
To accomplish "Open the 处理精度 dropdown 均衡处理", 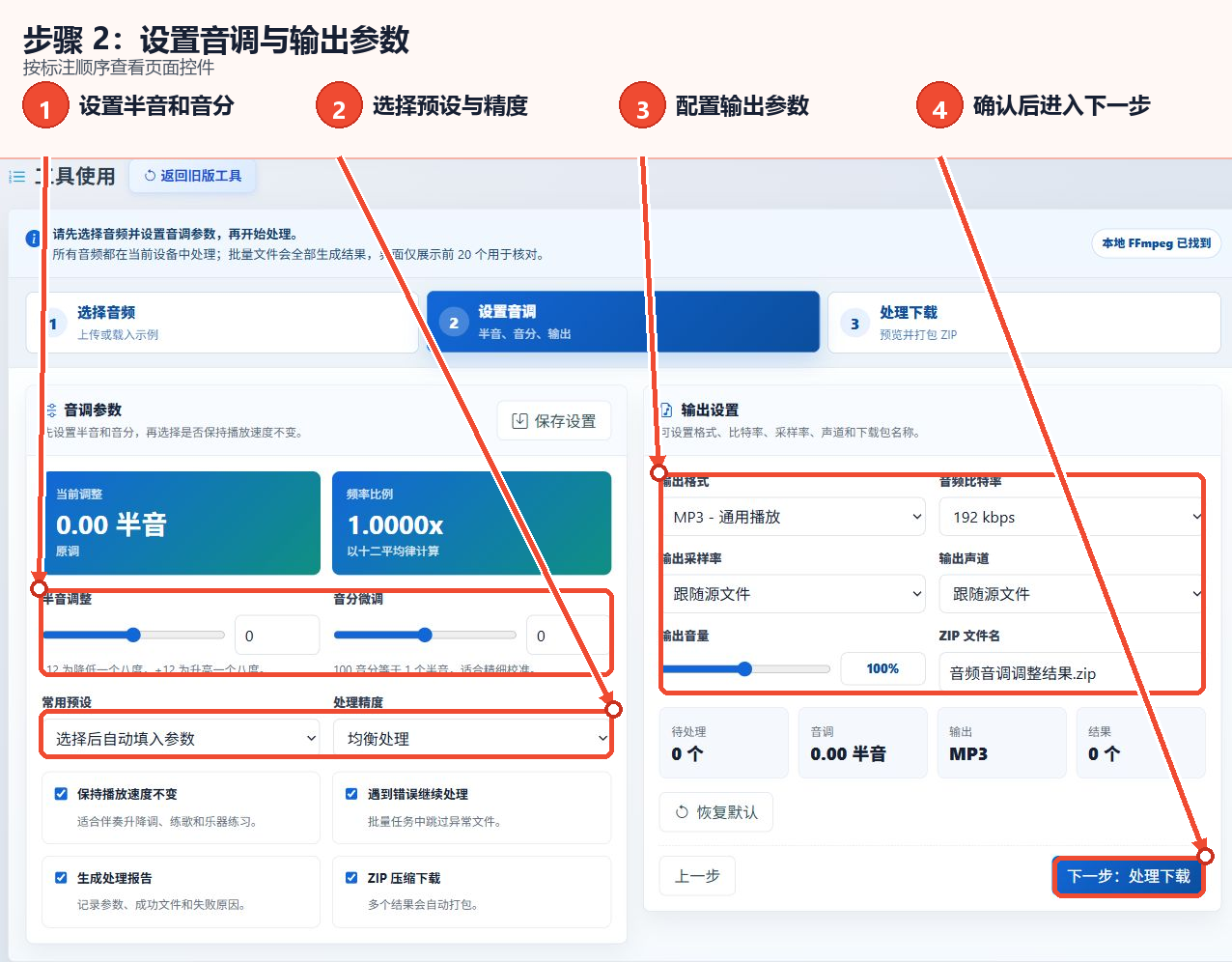I will (x=472, y=739).
